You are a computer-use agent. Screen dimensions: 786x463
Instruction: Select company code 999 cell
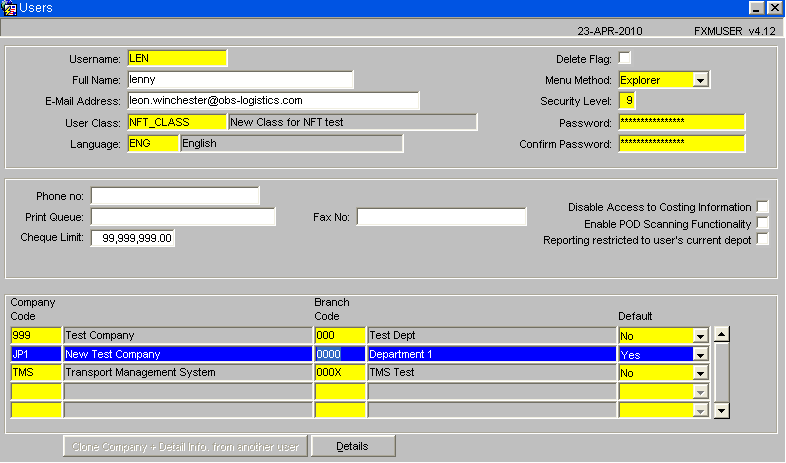36,335
